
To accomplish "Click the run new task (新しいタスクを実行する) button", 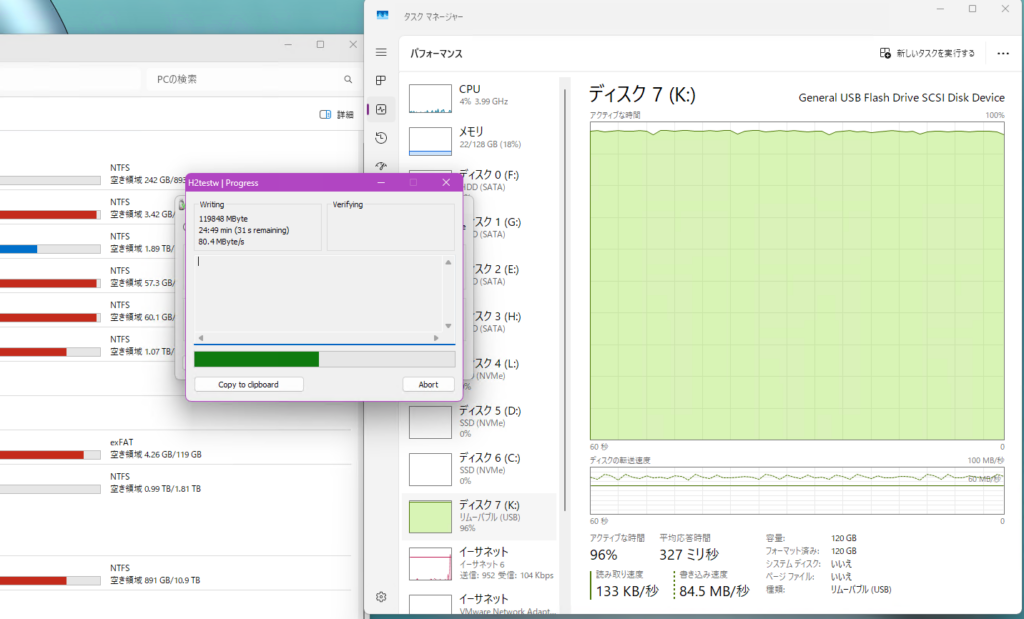I will 927,53.
